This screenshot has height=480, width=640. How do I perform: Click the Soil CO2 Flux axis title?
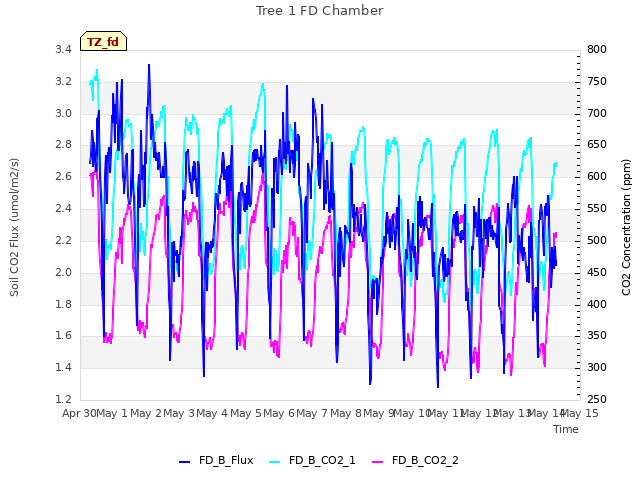(x=14, y=227)
